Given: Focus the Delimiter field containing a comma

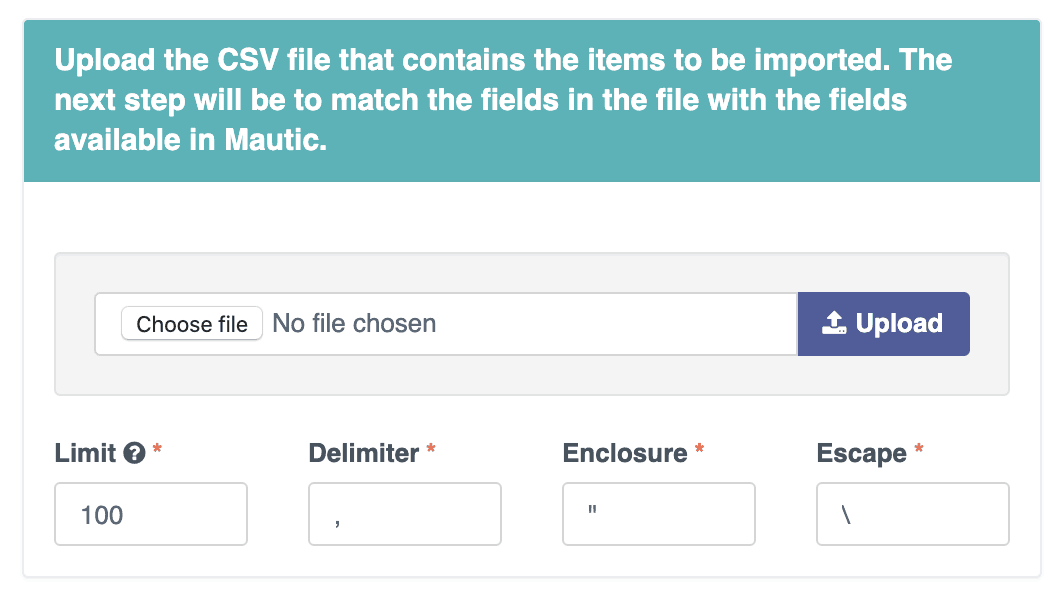Looking at the screenshot, I should [405, 514].
